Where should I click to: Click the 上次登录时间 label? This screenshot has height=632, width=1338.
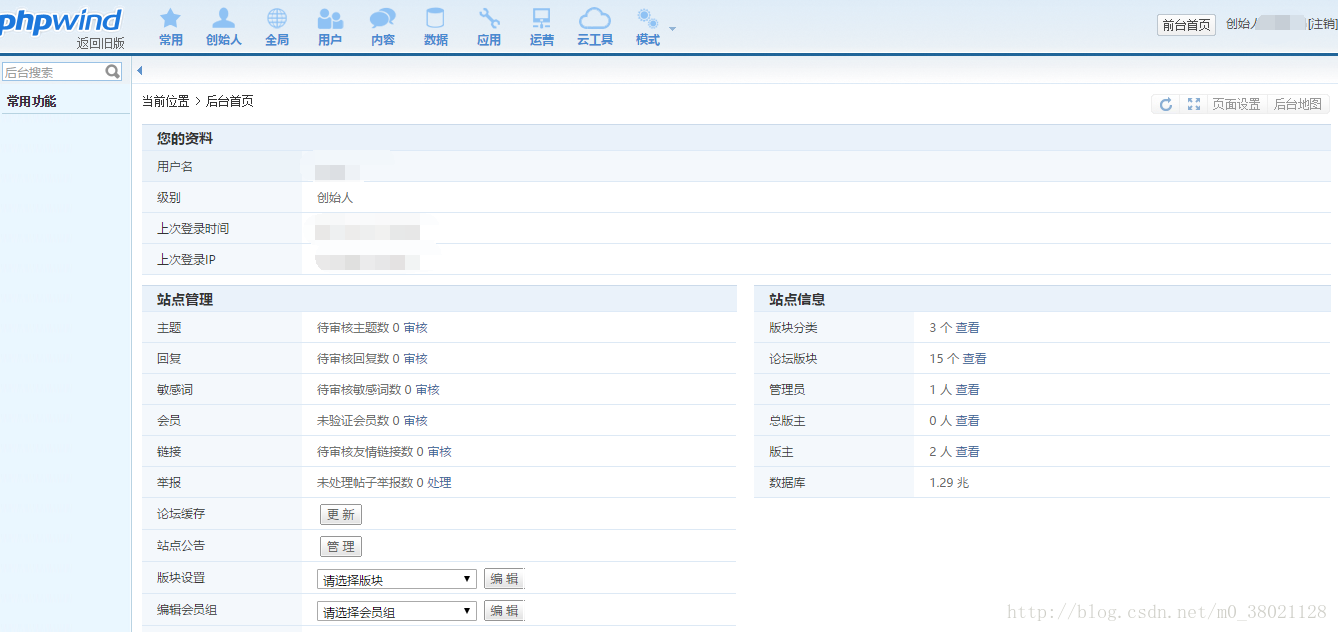(193, 229)
